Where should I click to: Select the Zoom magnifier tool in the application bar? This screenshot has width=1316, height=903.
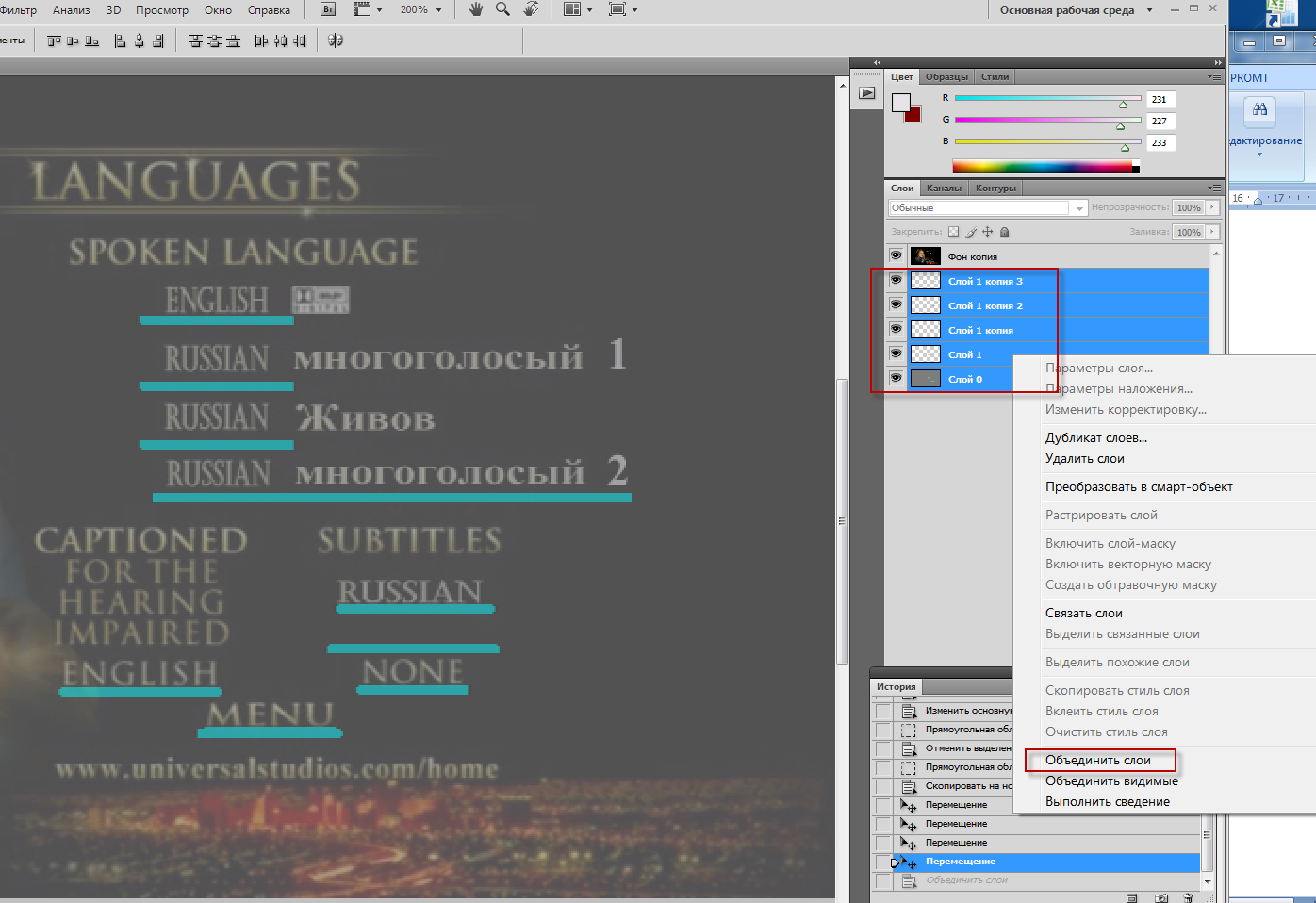503,9
